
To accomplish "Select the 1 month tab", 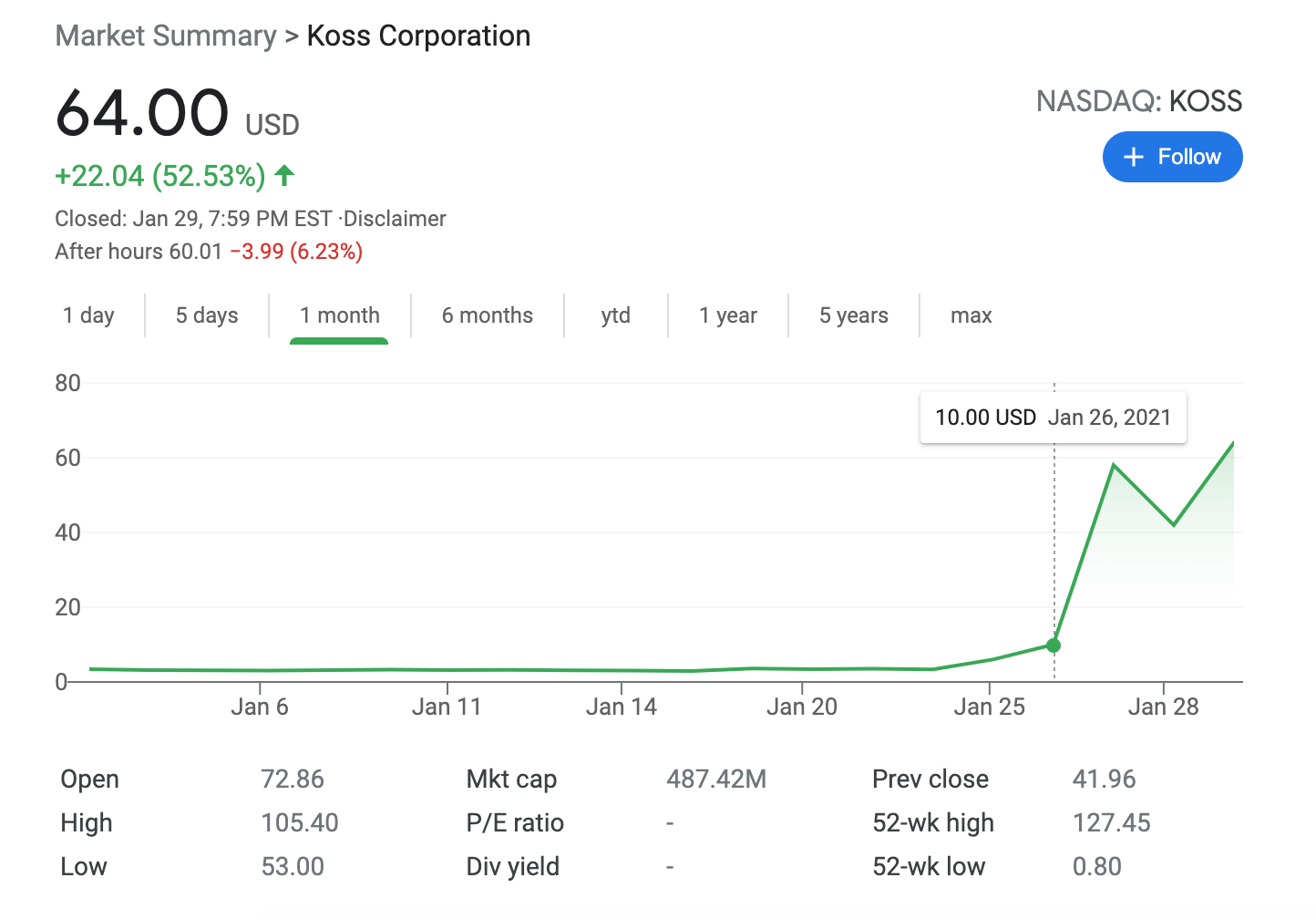I will [340, 315].
